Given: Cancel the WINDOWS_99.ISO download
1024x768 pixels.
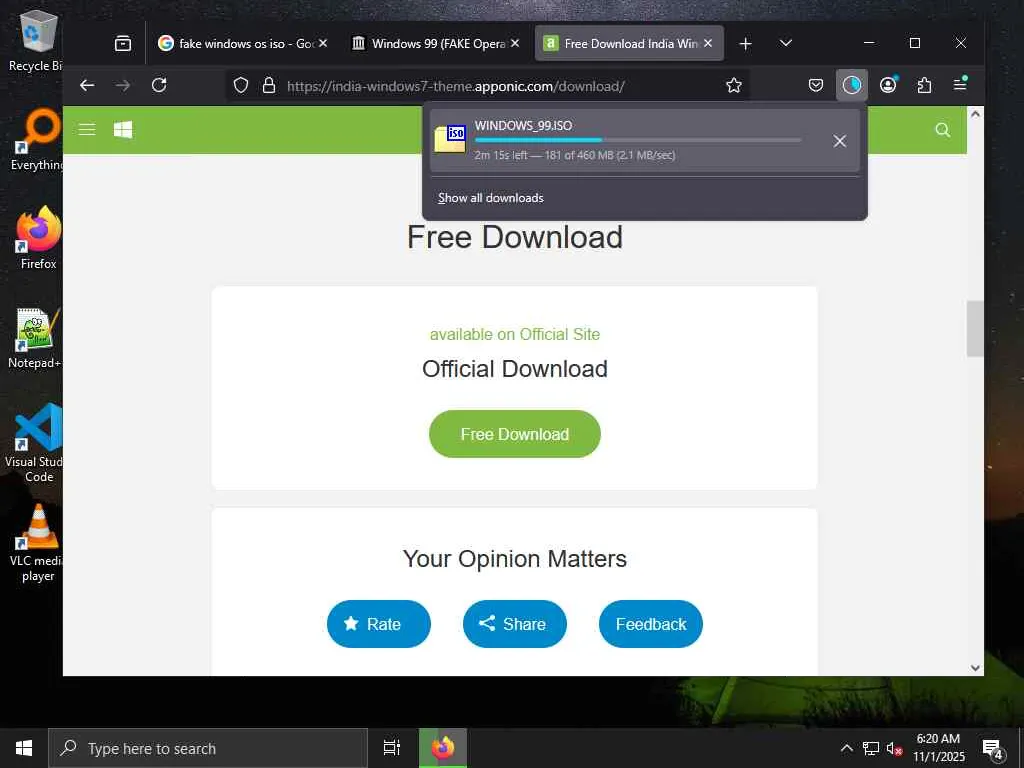Looking at the screenshot, I should [840, 141].
